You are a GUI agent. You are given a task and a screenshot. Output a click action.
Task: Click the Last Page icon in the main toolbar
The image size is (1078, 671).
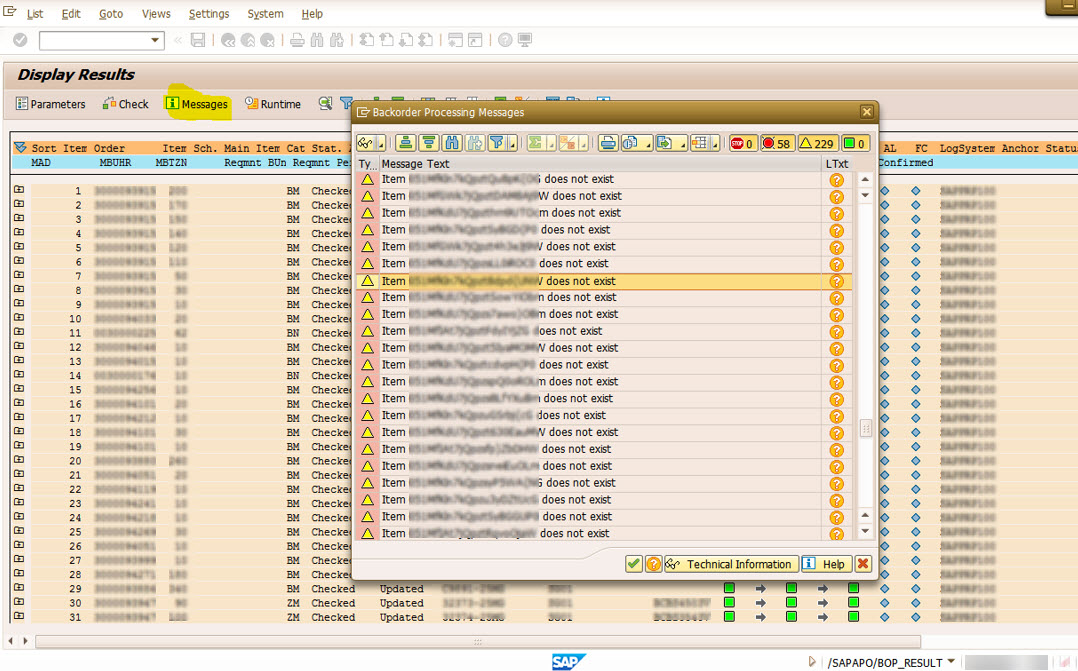426,40
